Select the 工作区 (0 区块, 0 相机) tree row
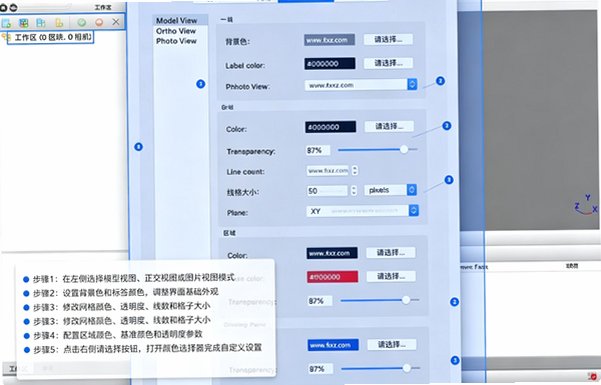The image size is (601, 385). 50,38
